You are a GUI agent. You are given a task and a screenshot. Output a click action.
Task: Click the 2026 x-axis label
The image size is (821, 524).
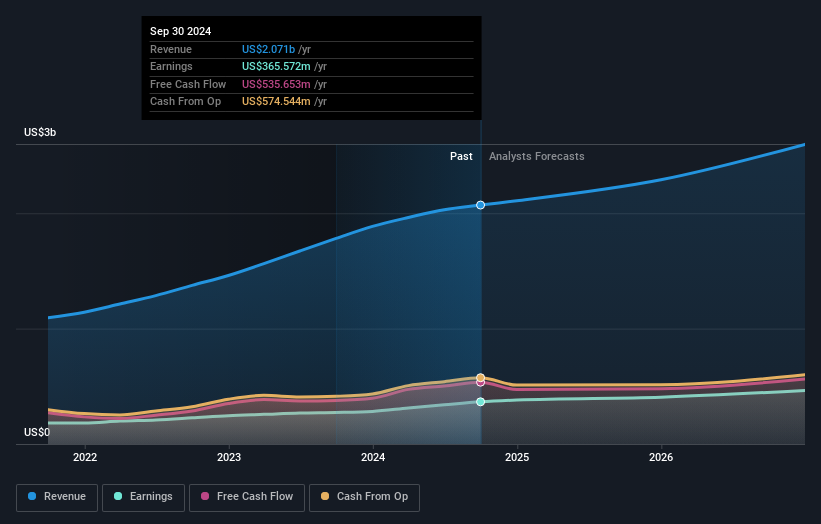(661, 457)
